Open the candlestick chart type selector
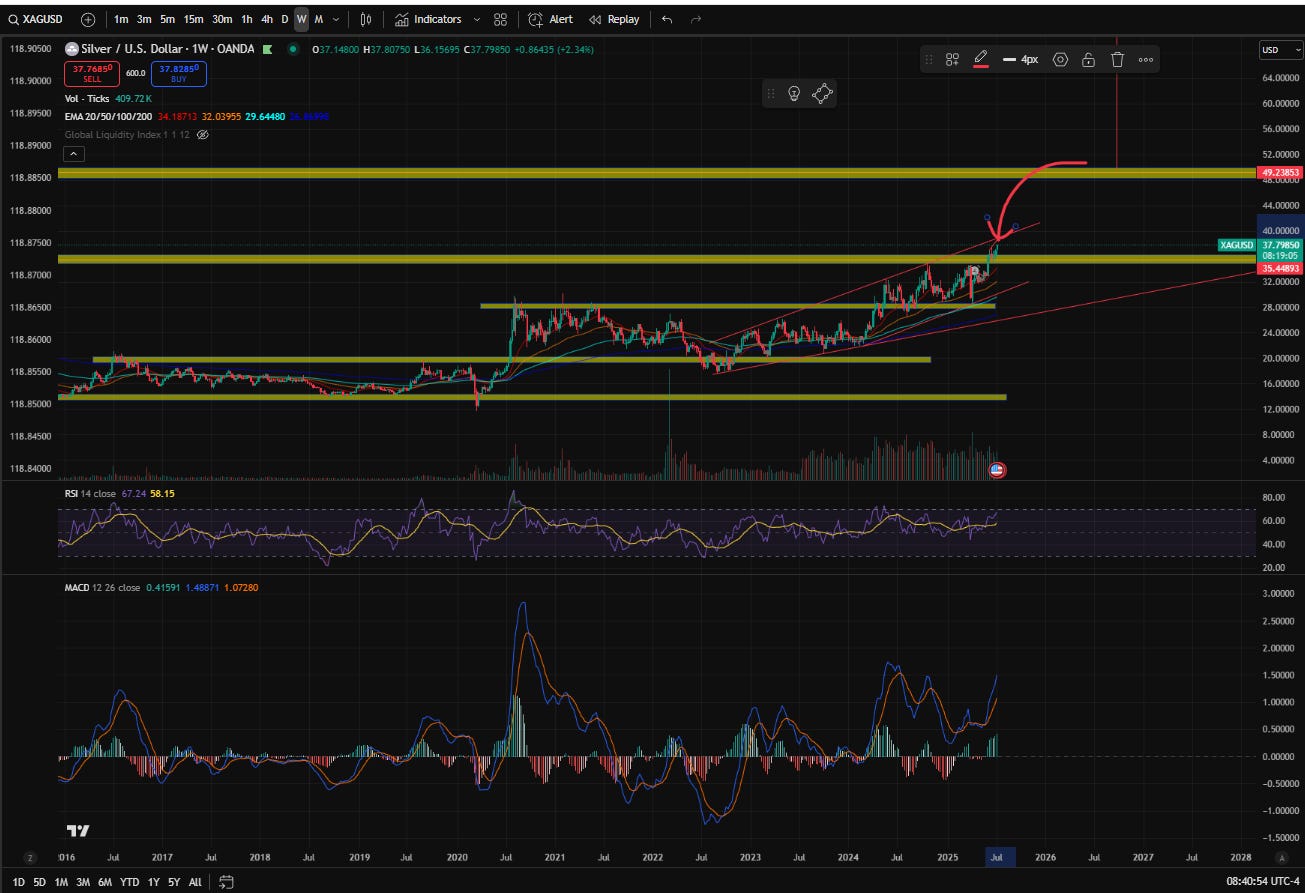Image resolution: width=1305 pixels, height=893 pixels. click(x=366, y=19)
